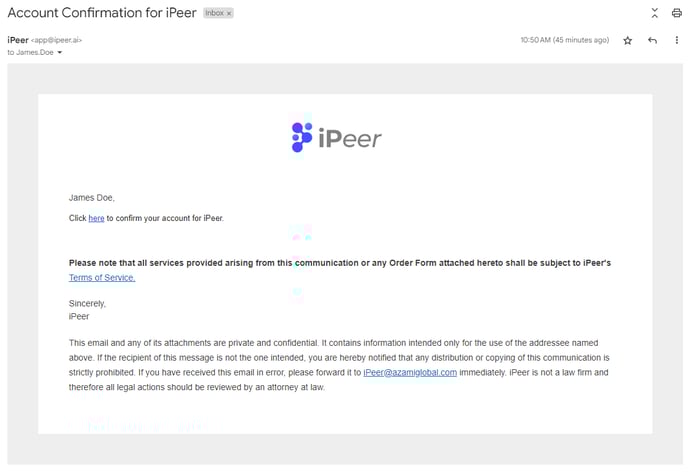Click the Inbox label tag

point(213,13)
